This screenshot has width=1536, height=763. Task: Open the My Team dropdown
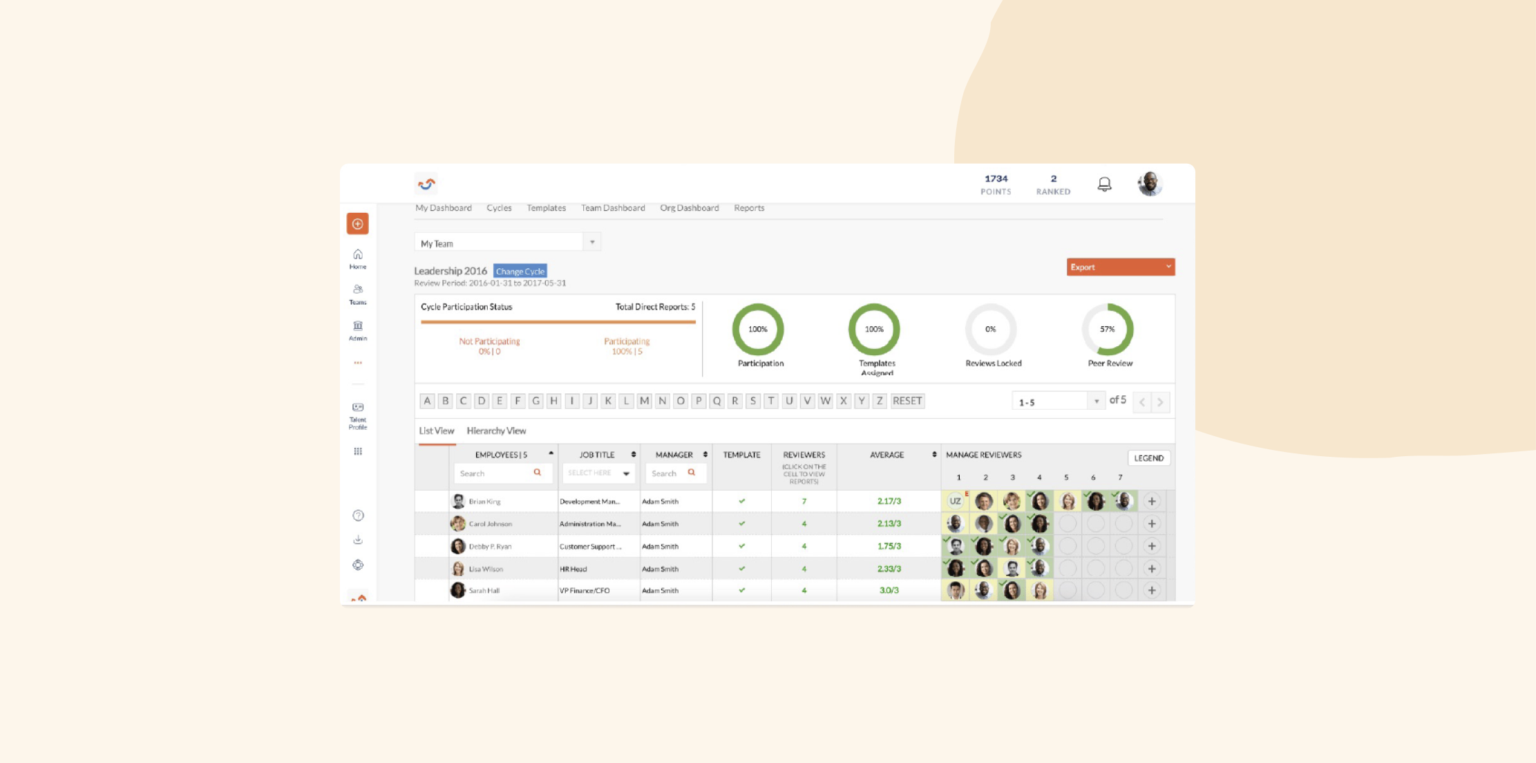pyautogui.click(x=507, y=243)
